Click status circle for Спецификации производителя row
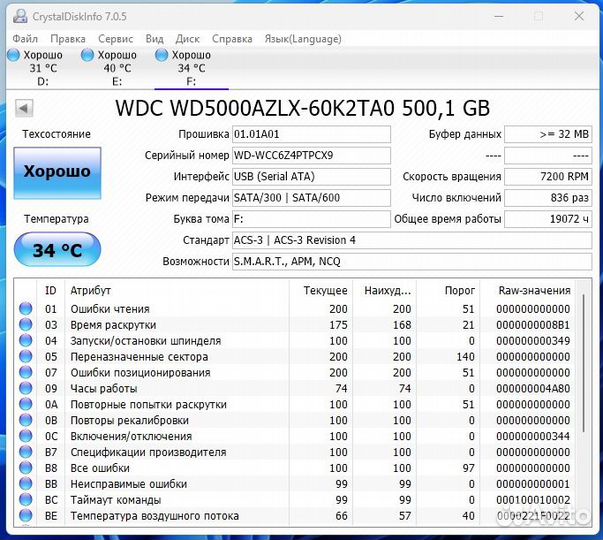 point(26,452)
